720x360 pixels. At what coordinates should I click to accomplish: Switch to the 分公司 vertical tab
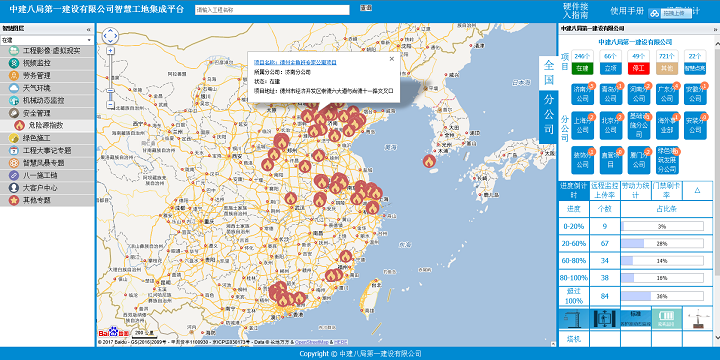click(548, 116)
